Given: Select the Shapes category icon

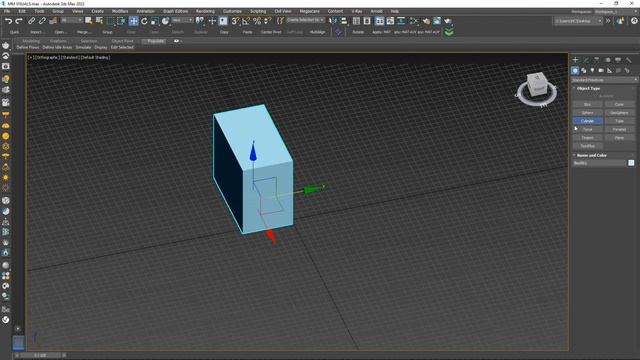Looking at the screenshot, I should click(584, 70).
